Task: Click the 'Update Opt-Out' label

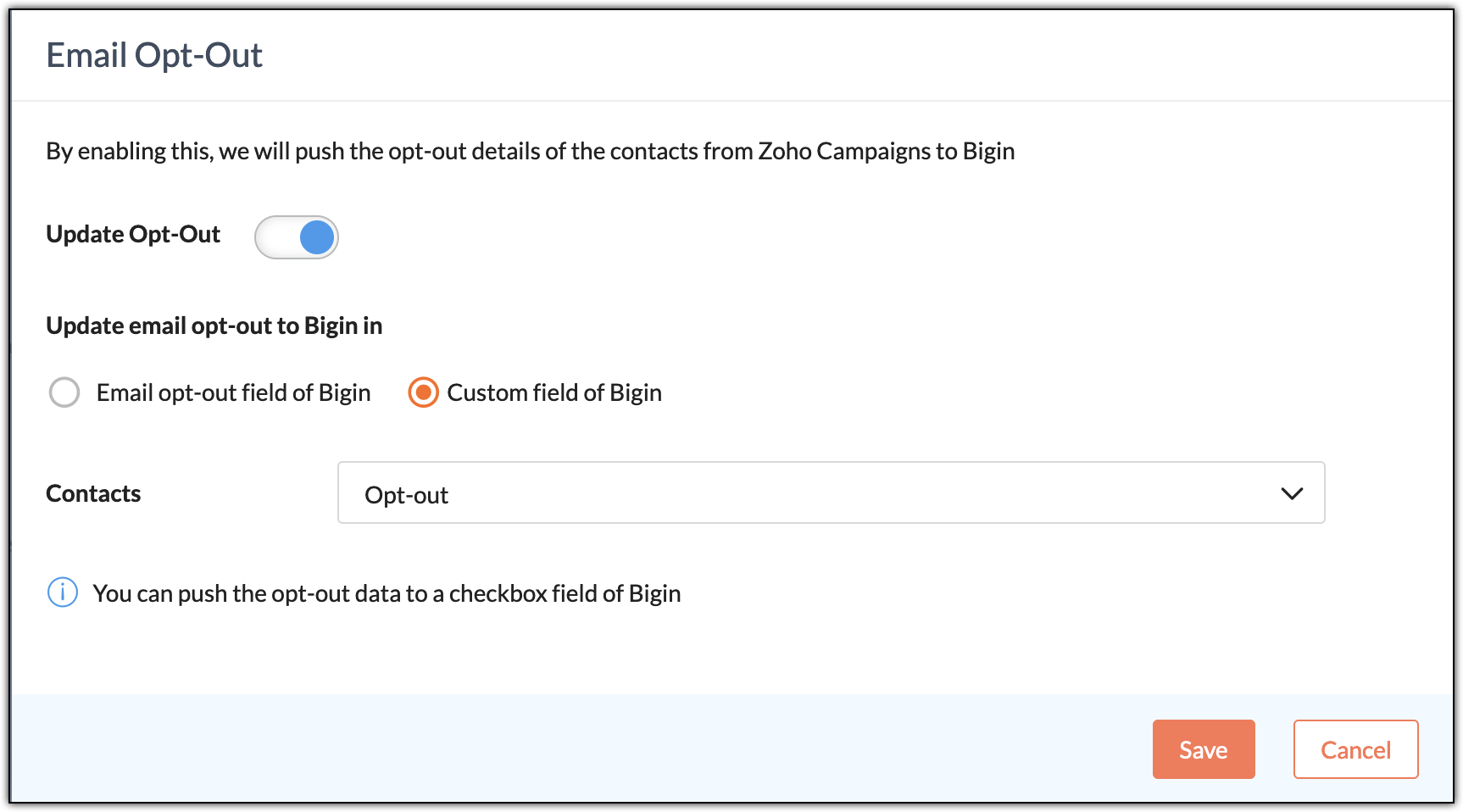Action: tap(133, 234)
